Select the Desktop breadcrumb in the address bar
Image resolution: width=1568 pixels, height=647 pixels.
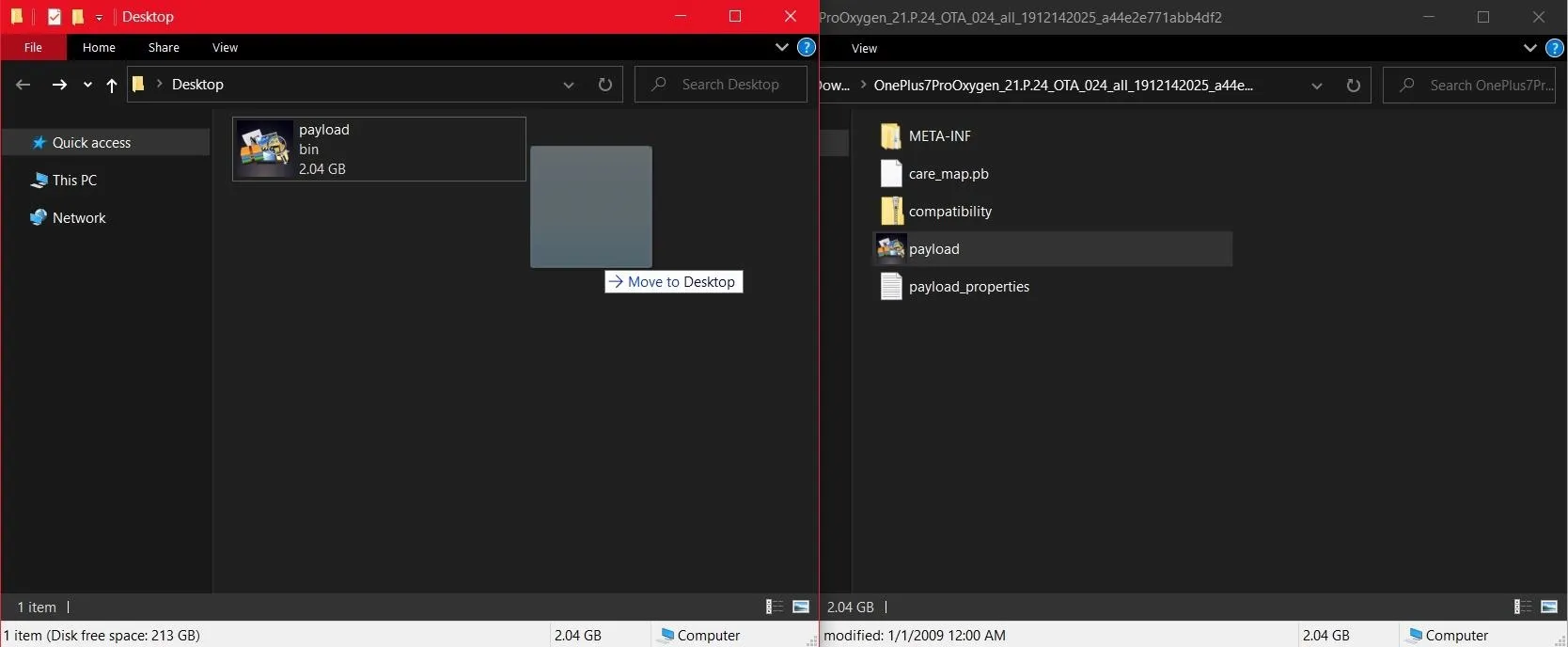[197, 85]
